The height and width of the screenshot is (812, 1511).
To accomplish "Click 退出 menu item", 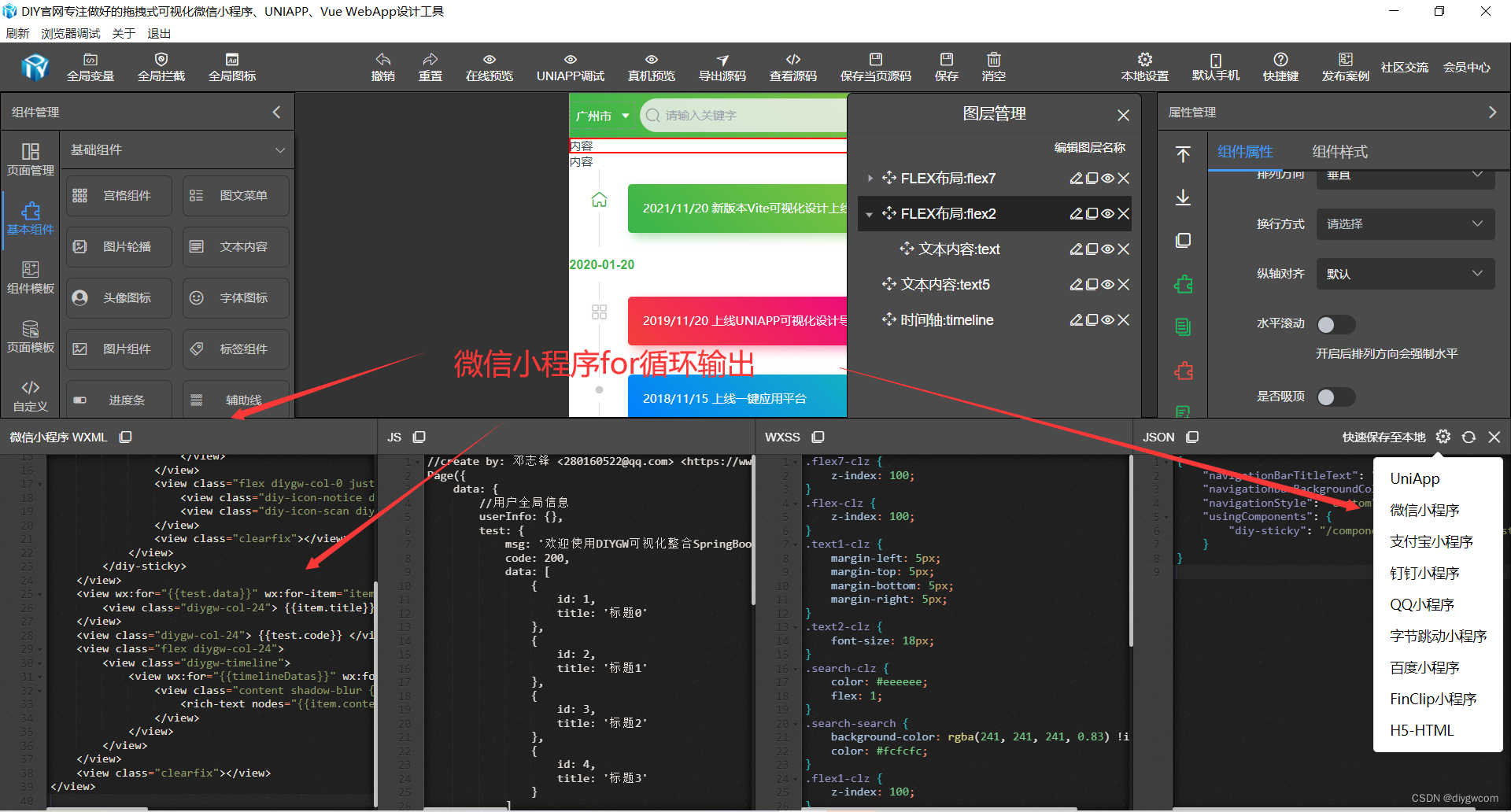I will (159, 33).
